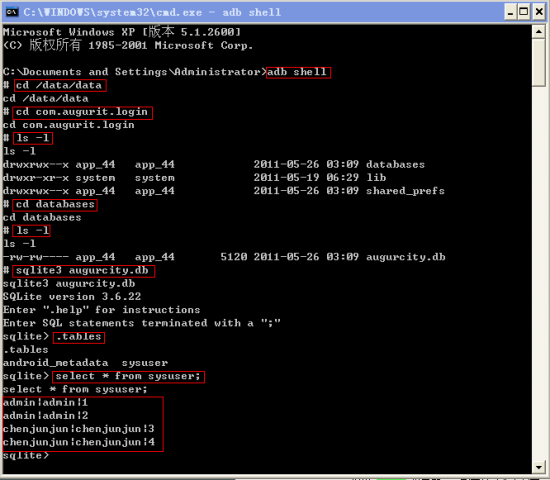Click the augurcity.db file name in listing
This screenshot has height=480, width=550.
[x=405, y=257]
